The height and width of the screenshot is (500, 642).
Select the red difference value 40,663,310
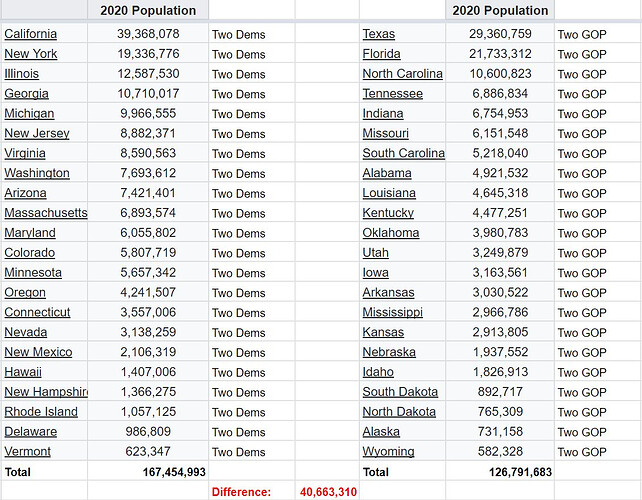click(x=328, y=492)
